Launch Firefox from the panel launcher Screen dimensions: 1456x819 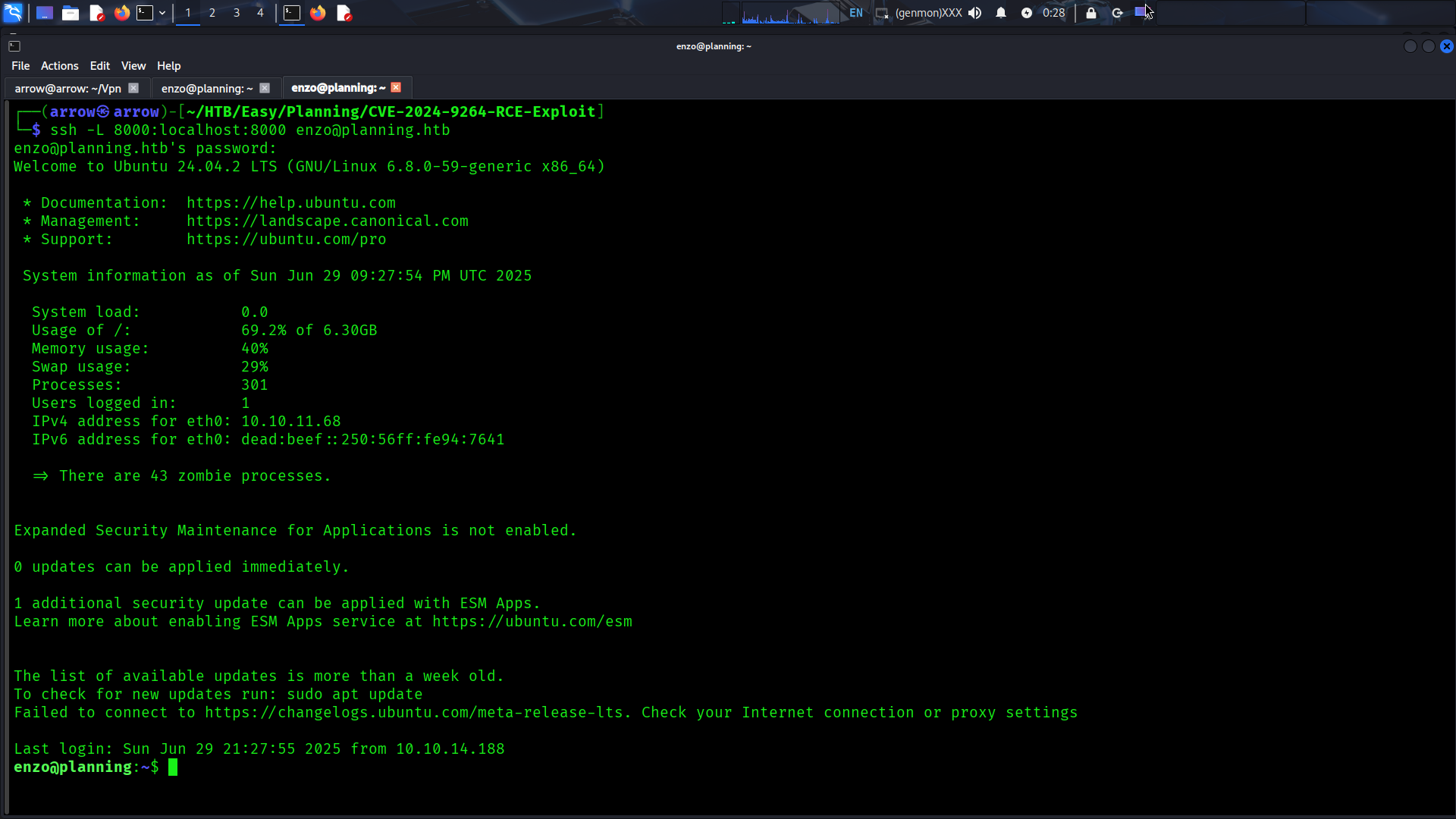coord(121,13)
